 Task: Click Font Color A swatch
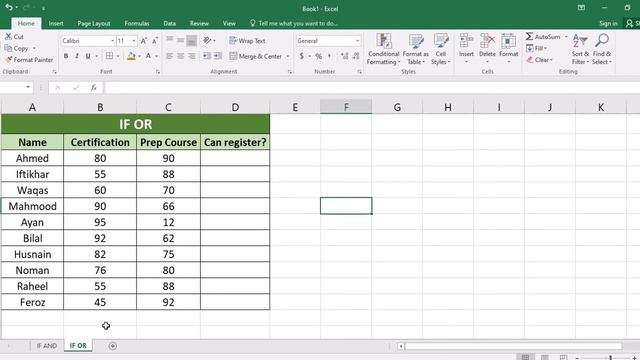(x=149, y=56)
